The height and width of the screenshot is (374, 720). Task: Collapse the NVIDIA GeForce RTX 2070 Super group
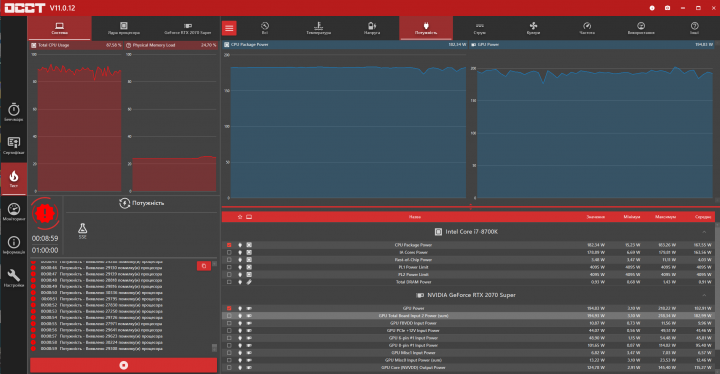(704, 295)
